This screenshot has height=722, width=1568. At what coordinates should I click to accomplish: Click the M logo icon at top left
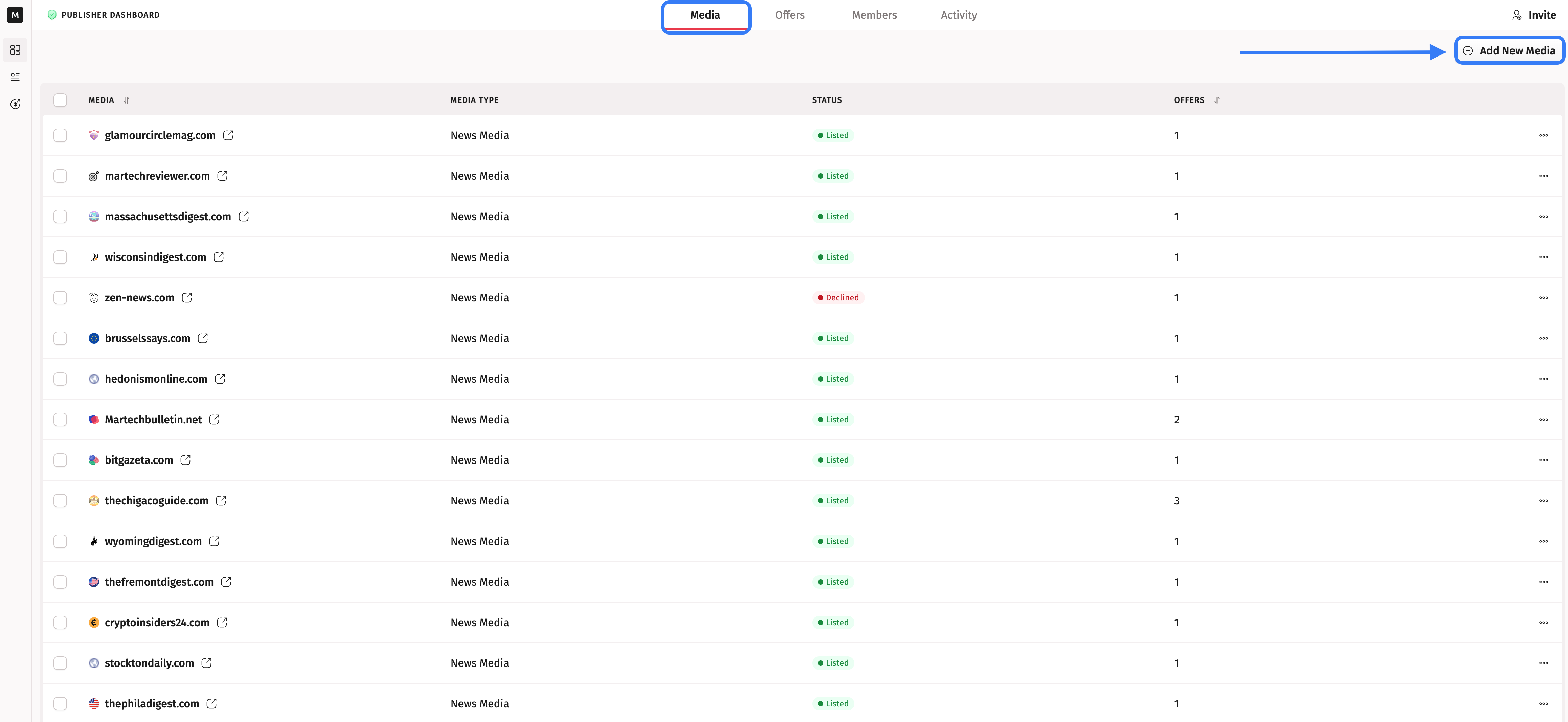pos(15,15)
